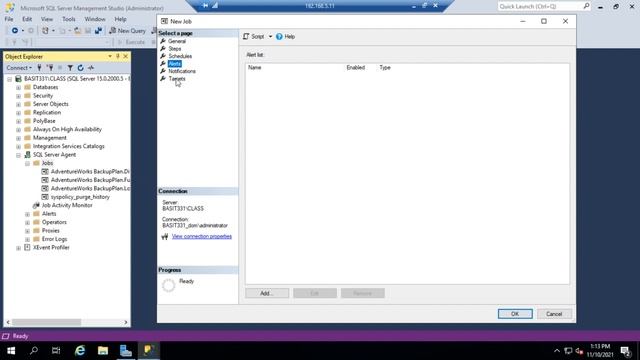640x360 pixels.
Task: Click the Disconnect plug icon
Action: coord(50,68)
